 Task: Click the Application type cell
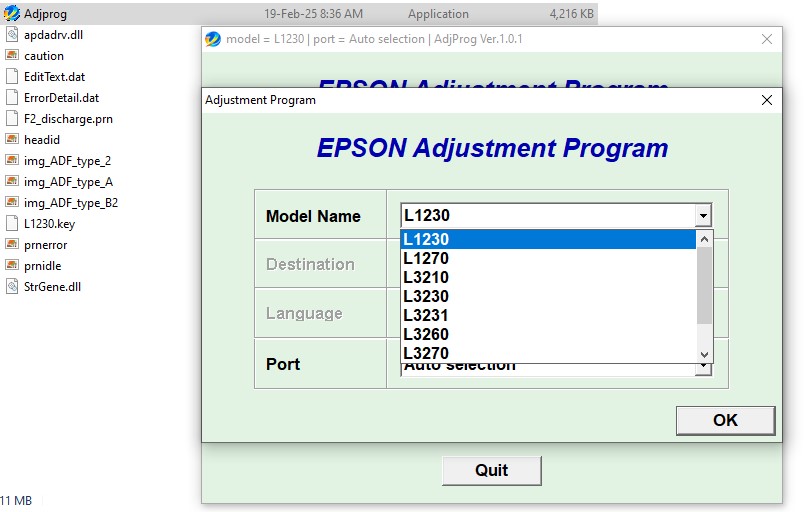438,14
